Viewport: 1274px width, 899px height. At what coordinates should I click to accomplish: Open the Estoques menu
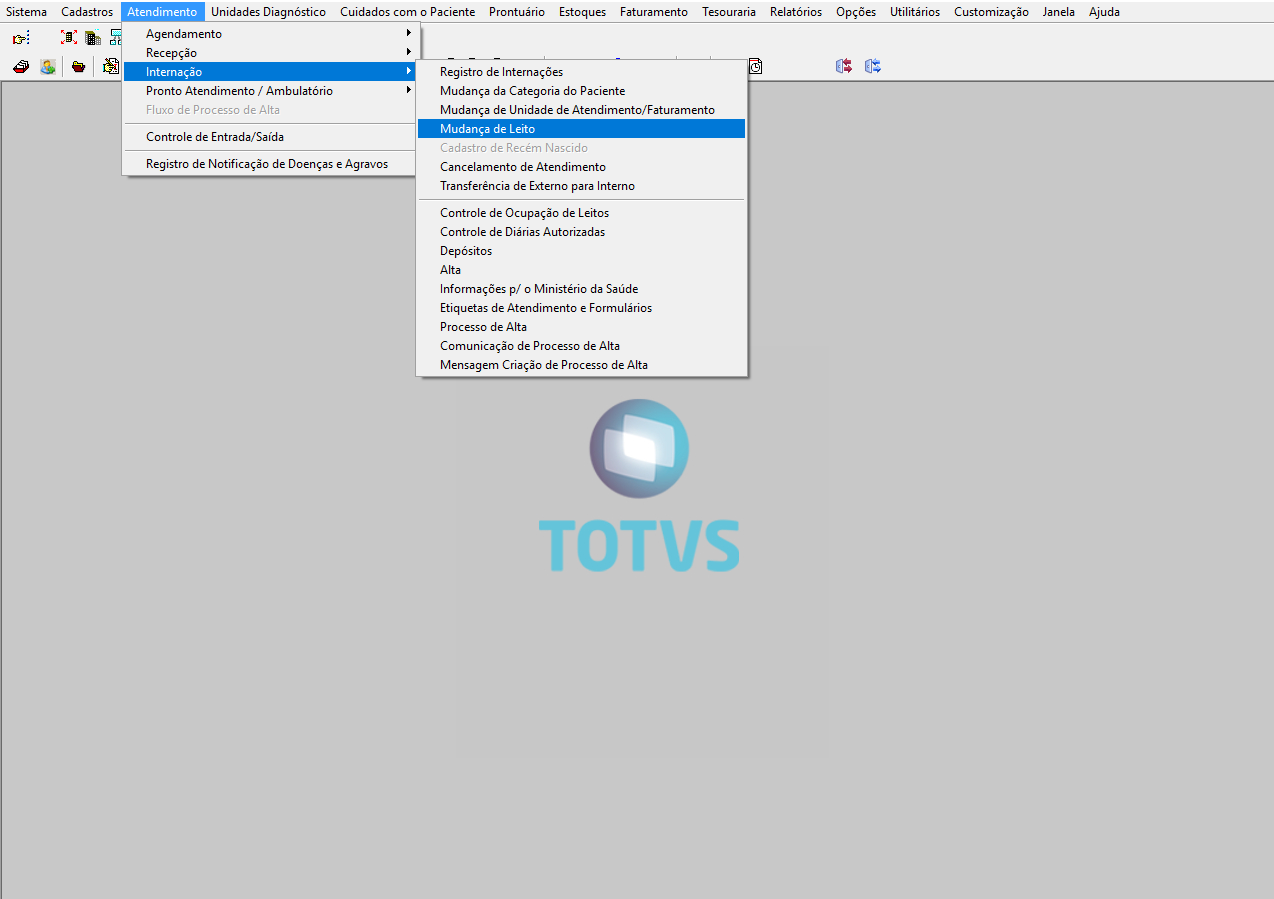coord(582,12)
